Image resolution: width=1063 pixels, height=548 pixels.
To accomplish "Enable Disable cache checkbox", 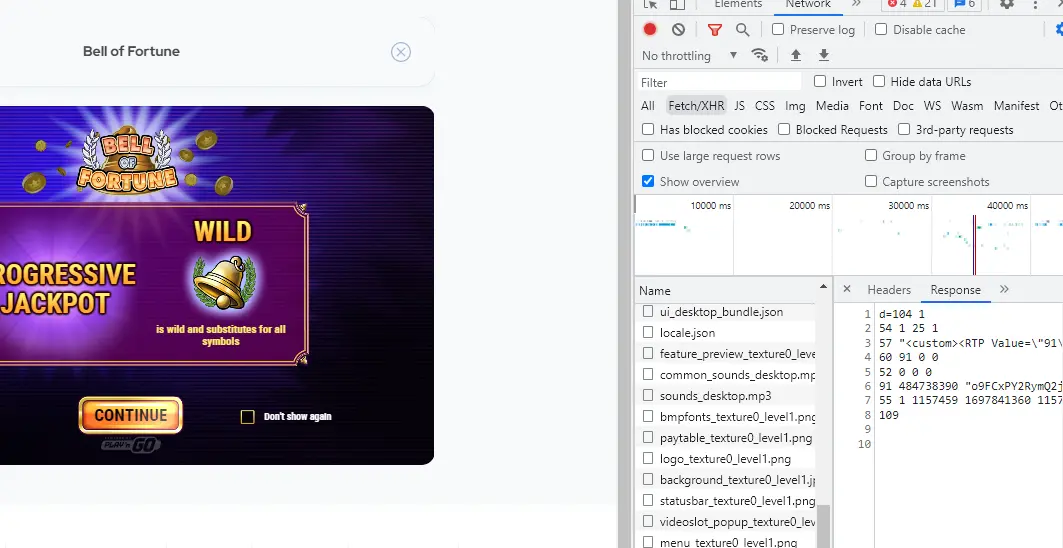I will point(881,29).
